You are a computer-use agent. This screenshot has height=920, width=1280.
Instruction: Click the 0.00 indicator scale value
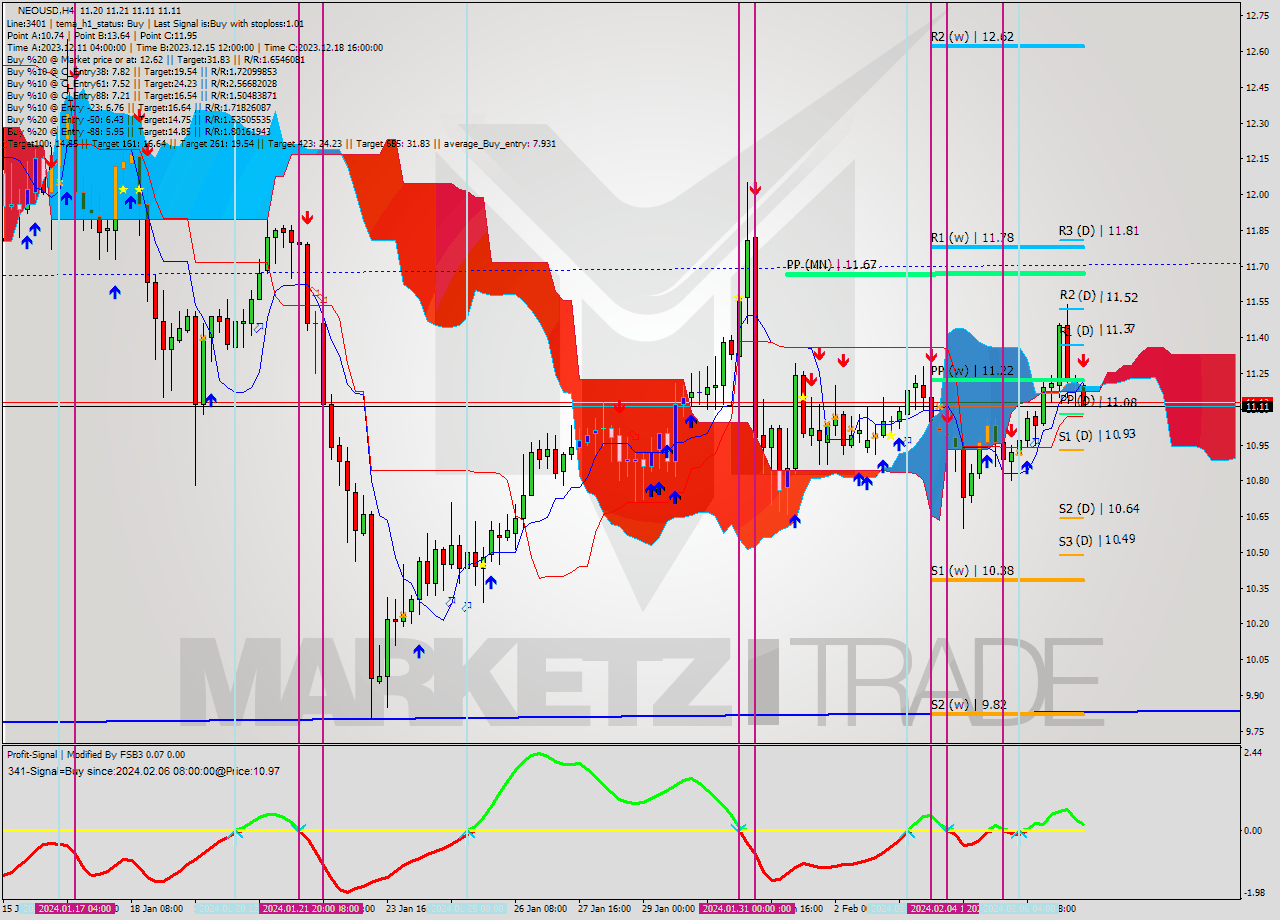click(x=1254, y=830)
